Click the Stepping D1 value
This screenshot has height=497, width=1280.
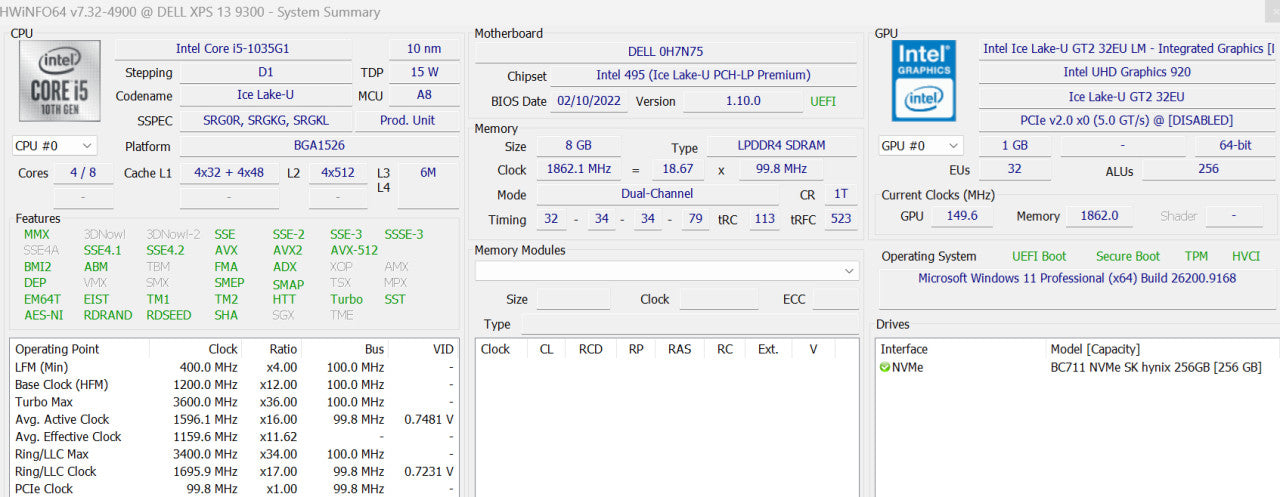pyautogui.click(x=265, y=73)
